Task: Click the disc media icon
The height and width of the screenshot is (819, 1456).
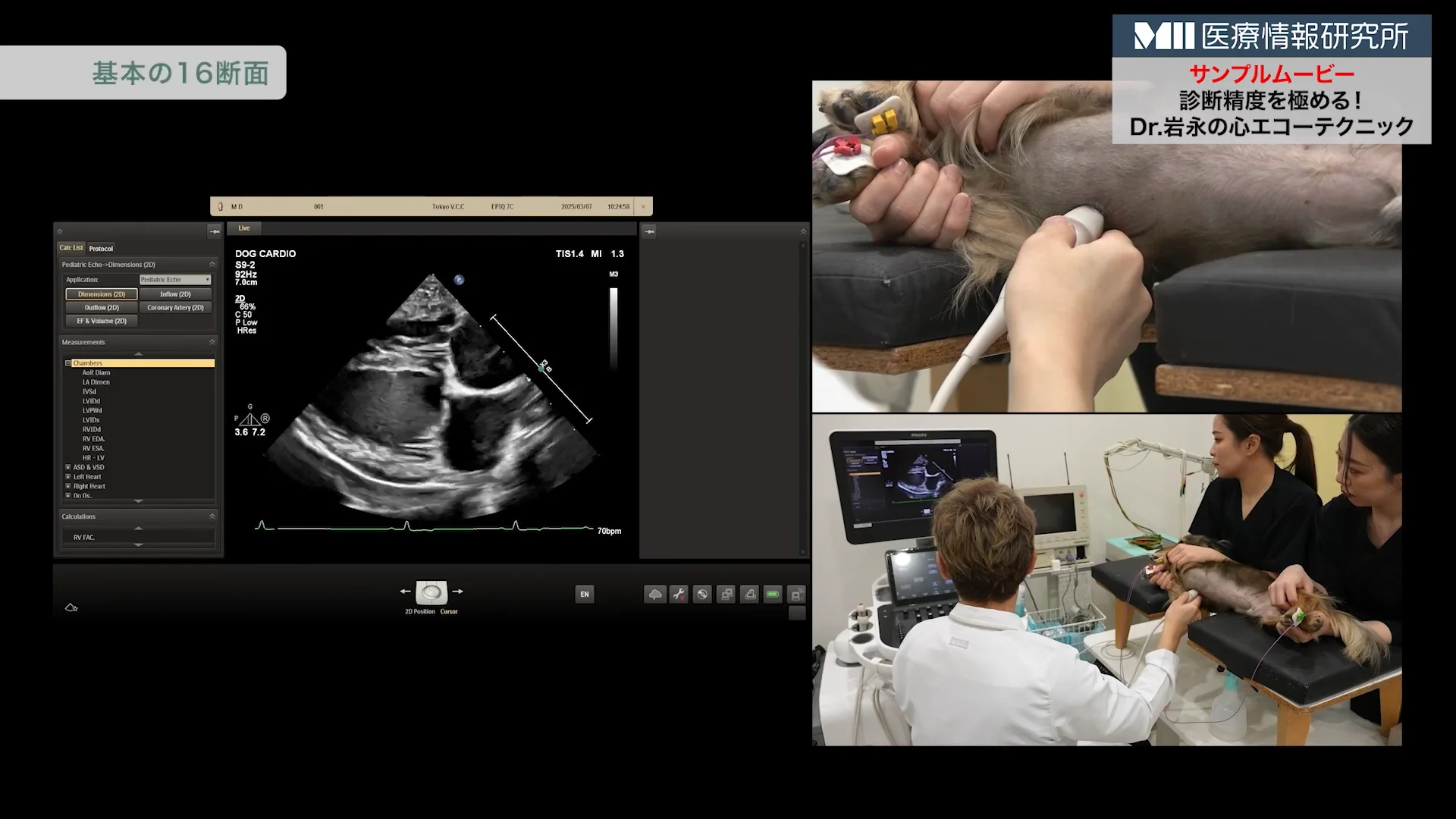Action: pos(702,595)
